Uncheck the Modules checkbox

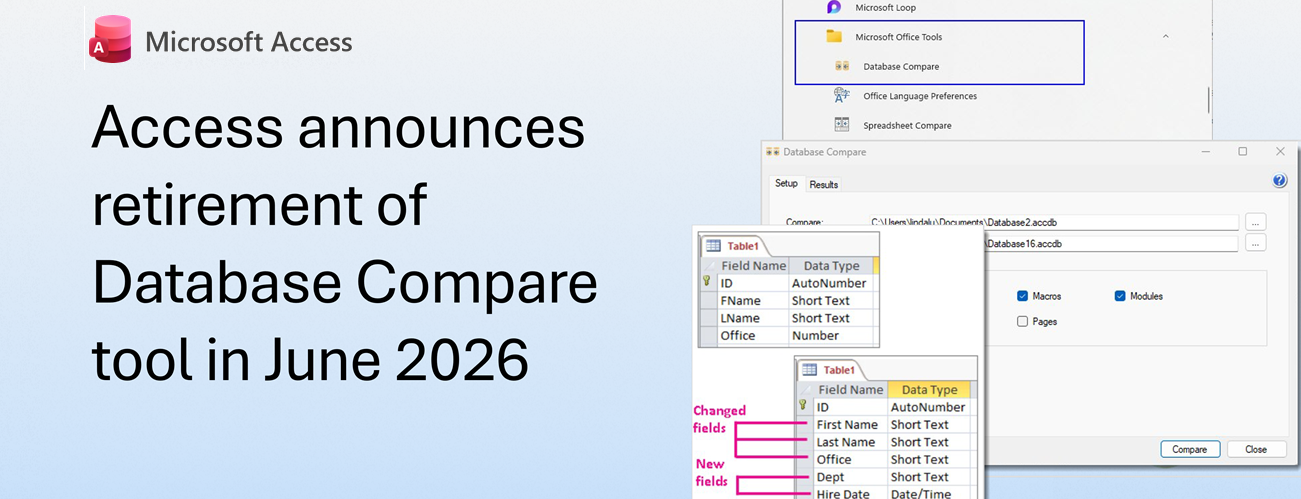pos(1120,296)
